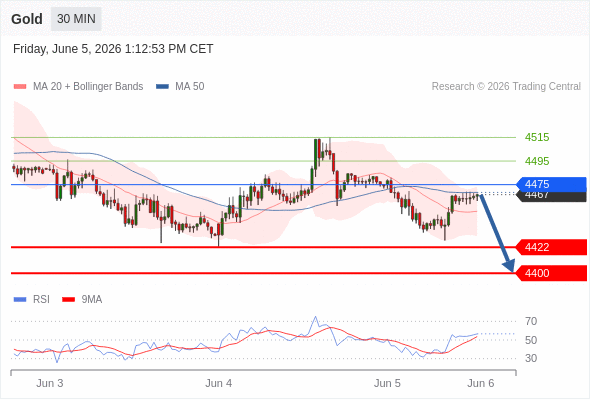Image resolution: width=590 pixels, height=400 pixels.
Task: Click the red 4400 support price tag
Action: 551,273
